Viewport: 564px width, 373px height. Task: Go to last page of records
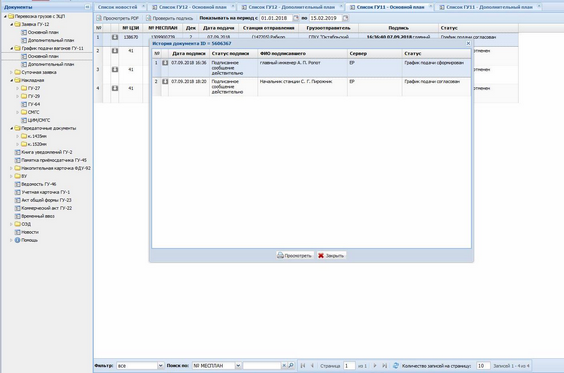tap(385, 365)
